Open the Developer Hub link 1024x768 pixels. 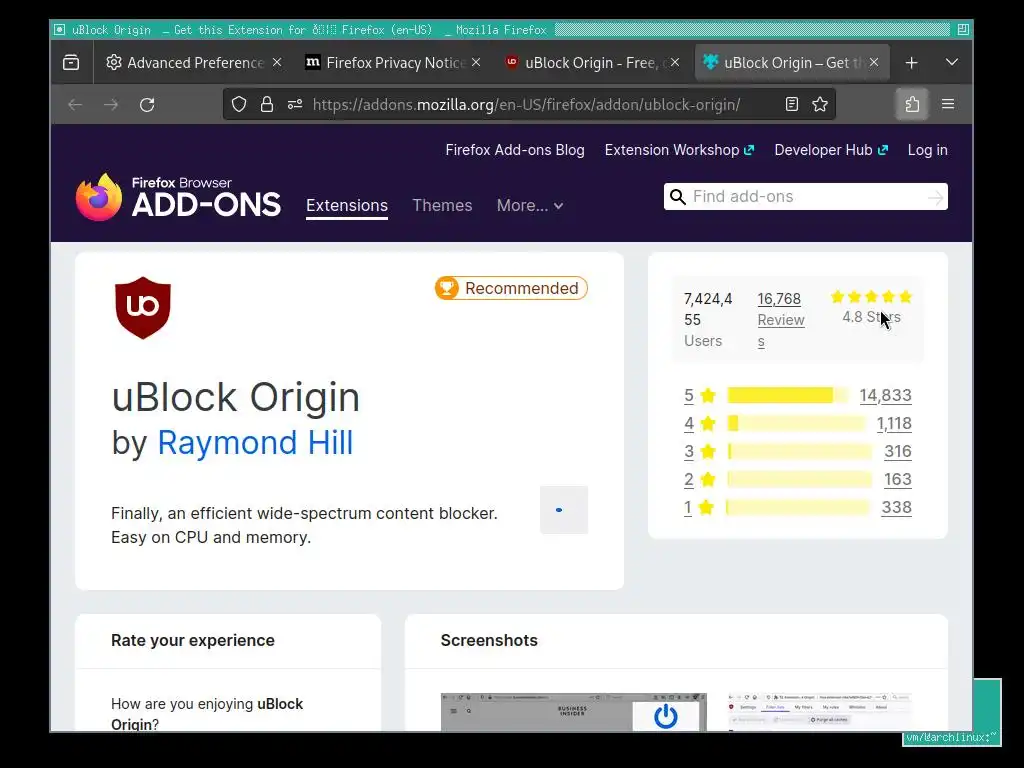(831, 150)
